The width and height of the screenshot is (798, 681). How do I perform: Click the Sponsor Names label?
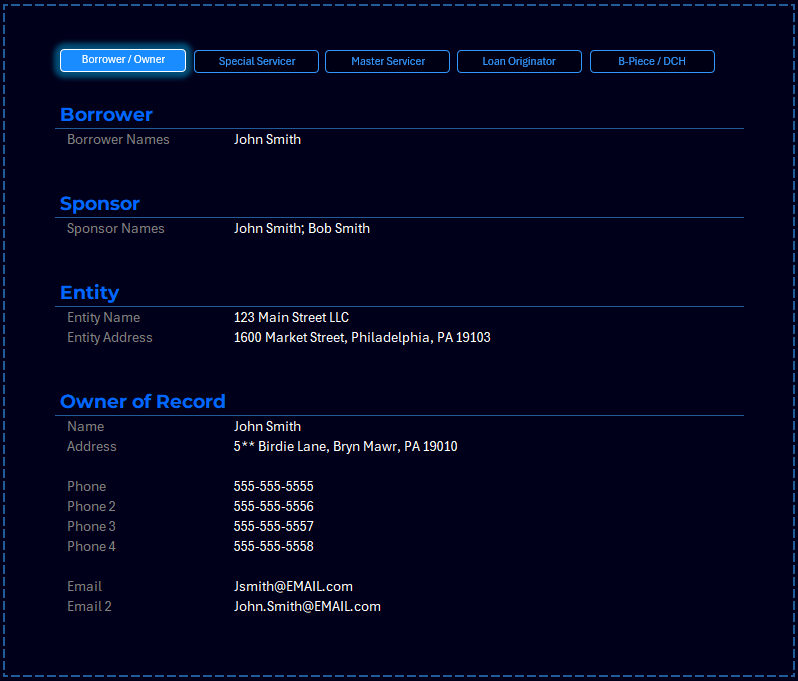[x=116, y=229]
